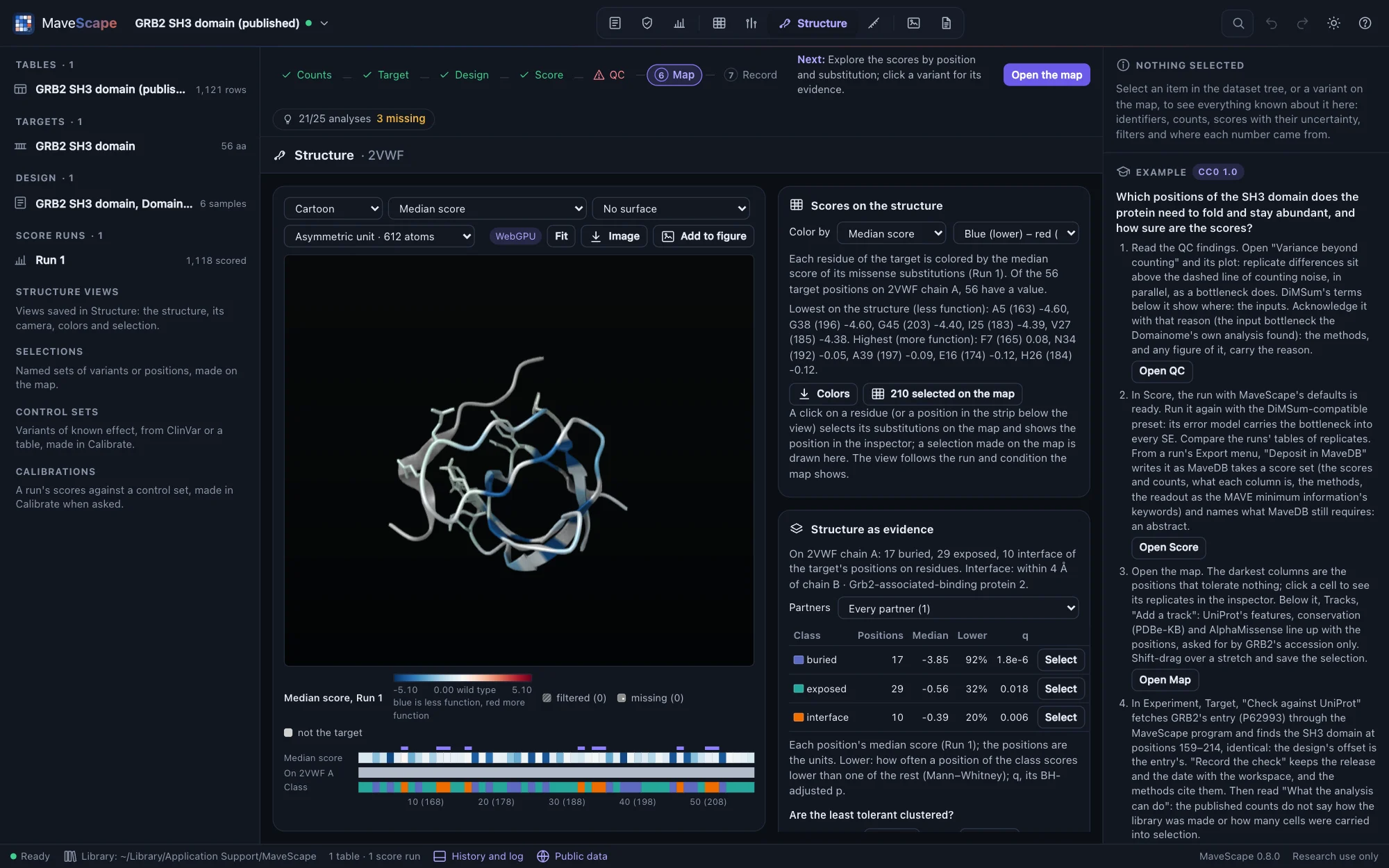Click the 3D structure viewer canvas
Viewport: 1389px width, 868px height.
pyautogui.click(x=519, y=460)
